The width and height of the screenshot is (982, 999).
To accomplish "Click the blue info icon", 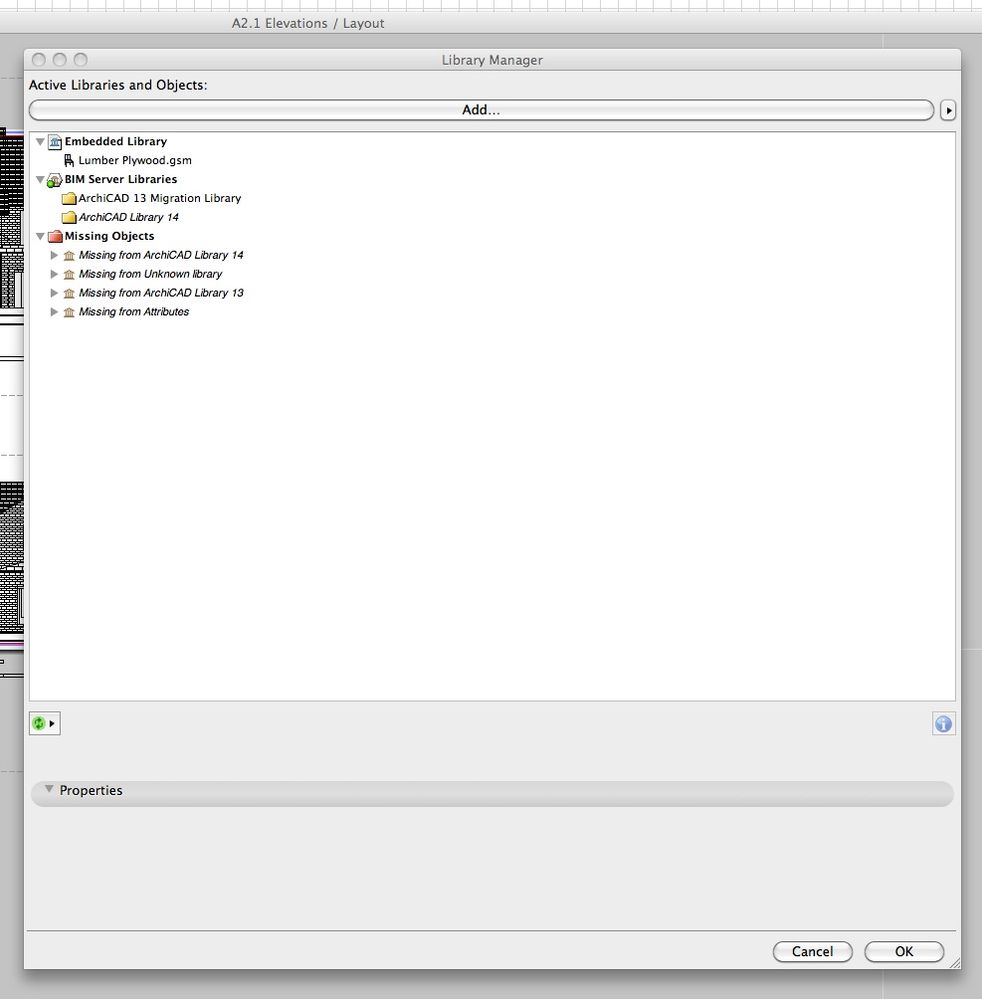I will pos(943,724).
